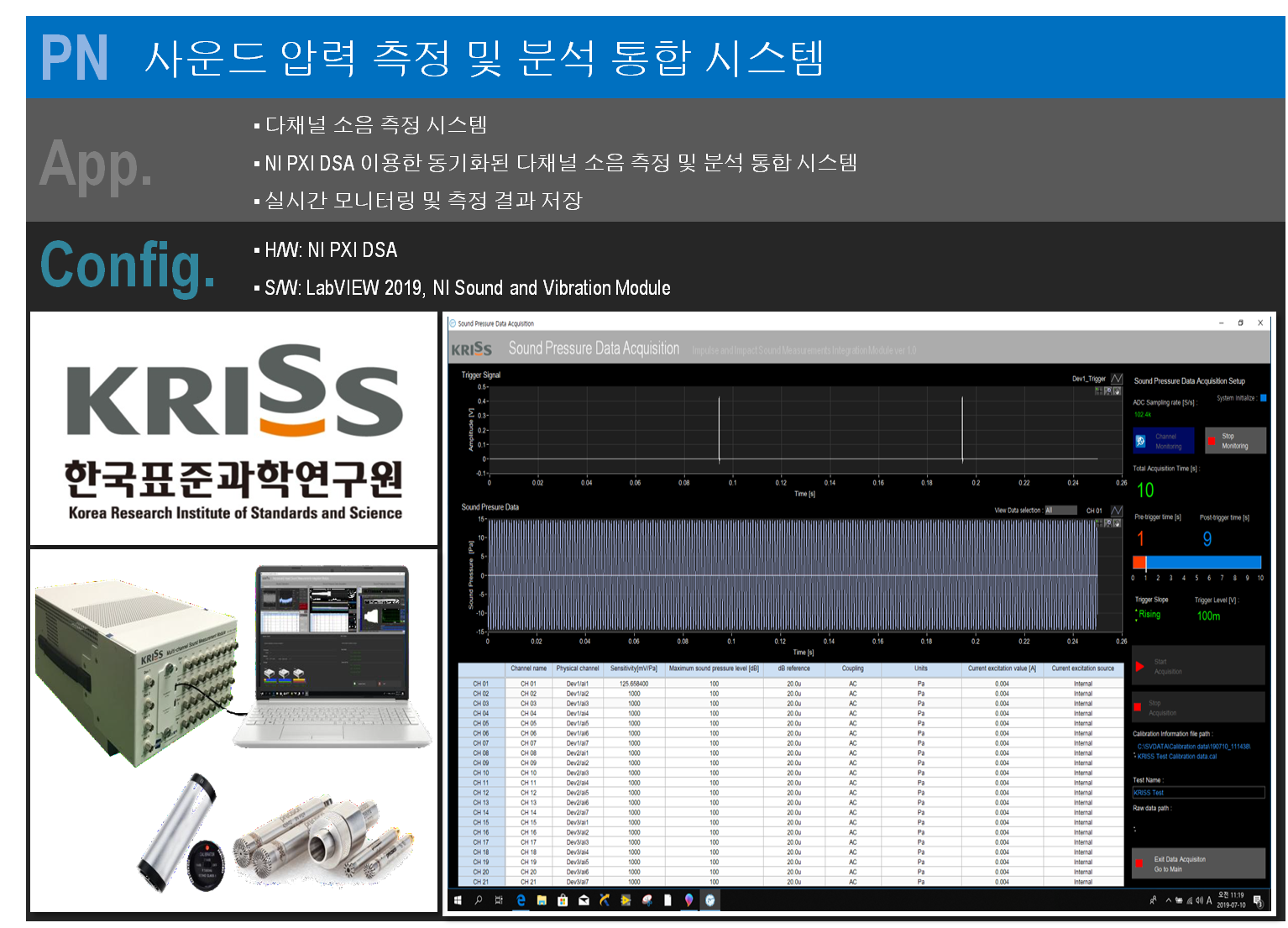1288x928 pixels.
Task: Click the Dev1_Trigger plot legend icon
Action: coord(1117,379)
